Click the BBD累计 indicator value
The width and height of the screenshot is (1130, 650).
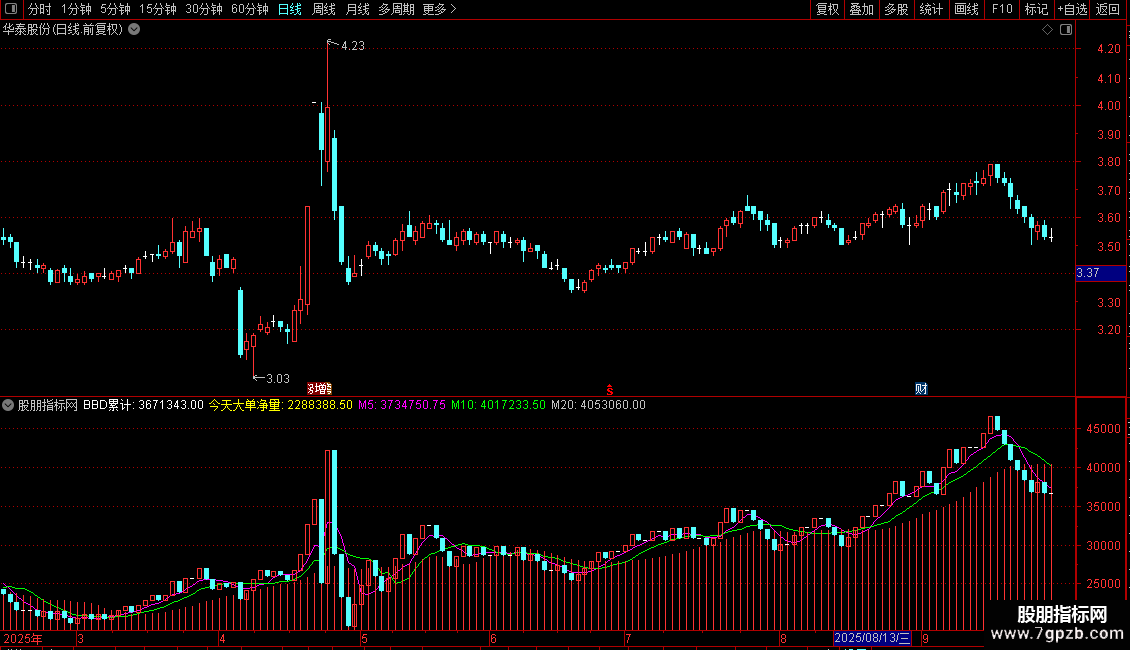pos(143,405)
